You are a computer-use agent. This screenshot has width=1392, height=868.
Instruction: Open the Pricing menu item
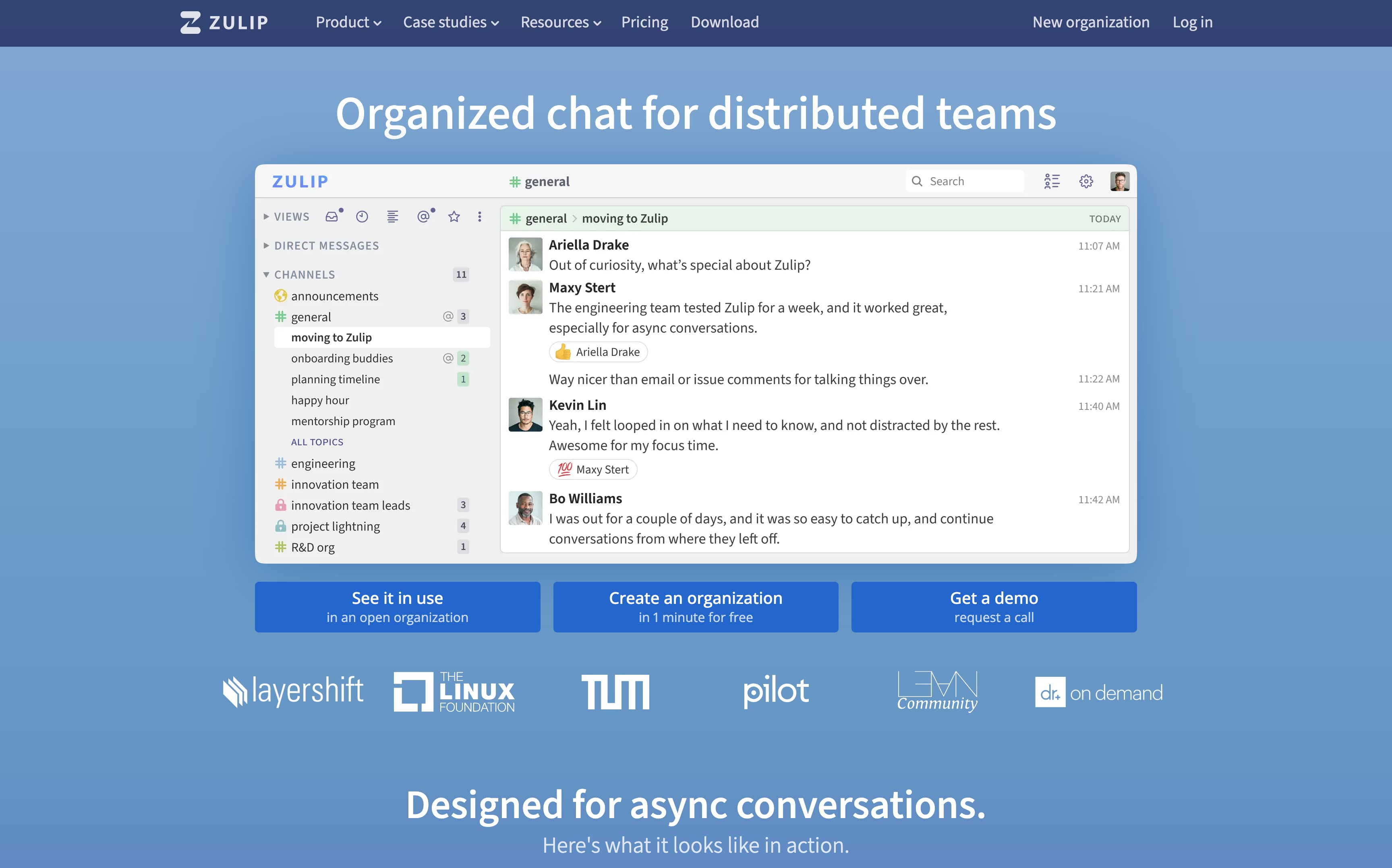coord(644,23)
